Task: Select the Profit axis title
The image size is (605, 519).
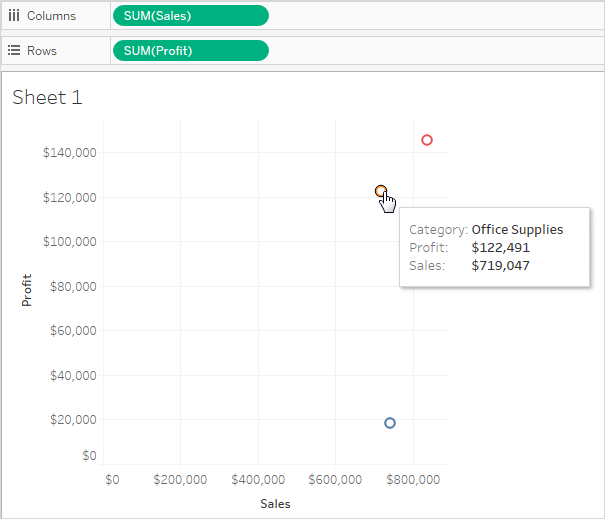Action: coord(27,290)
